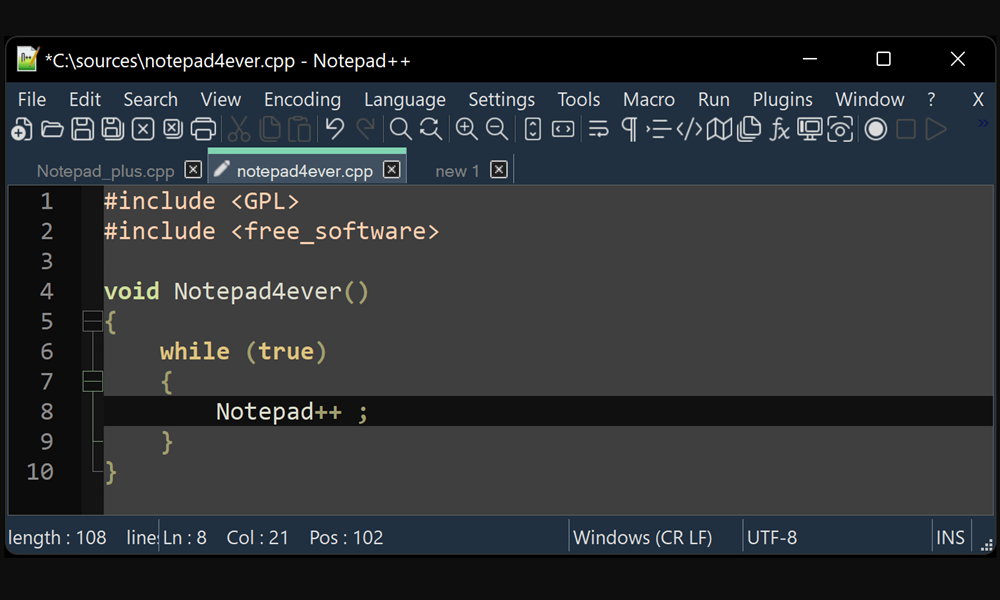Open the Function List fx icon
The image size is (1000, 600).
[779, 129]
